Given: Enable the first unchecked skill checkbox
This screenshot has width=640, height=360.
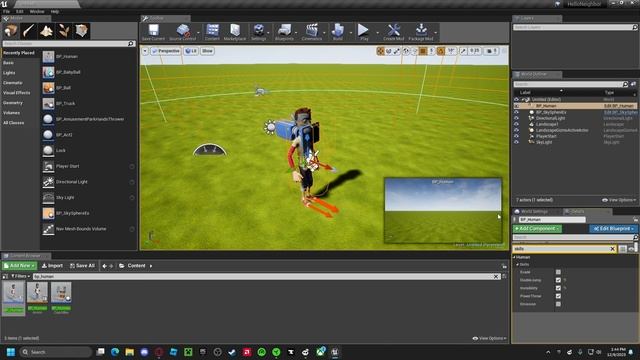Looking at the screenshot, I should pos(558,272).
